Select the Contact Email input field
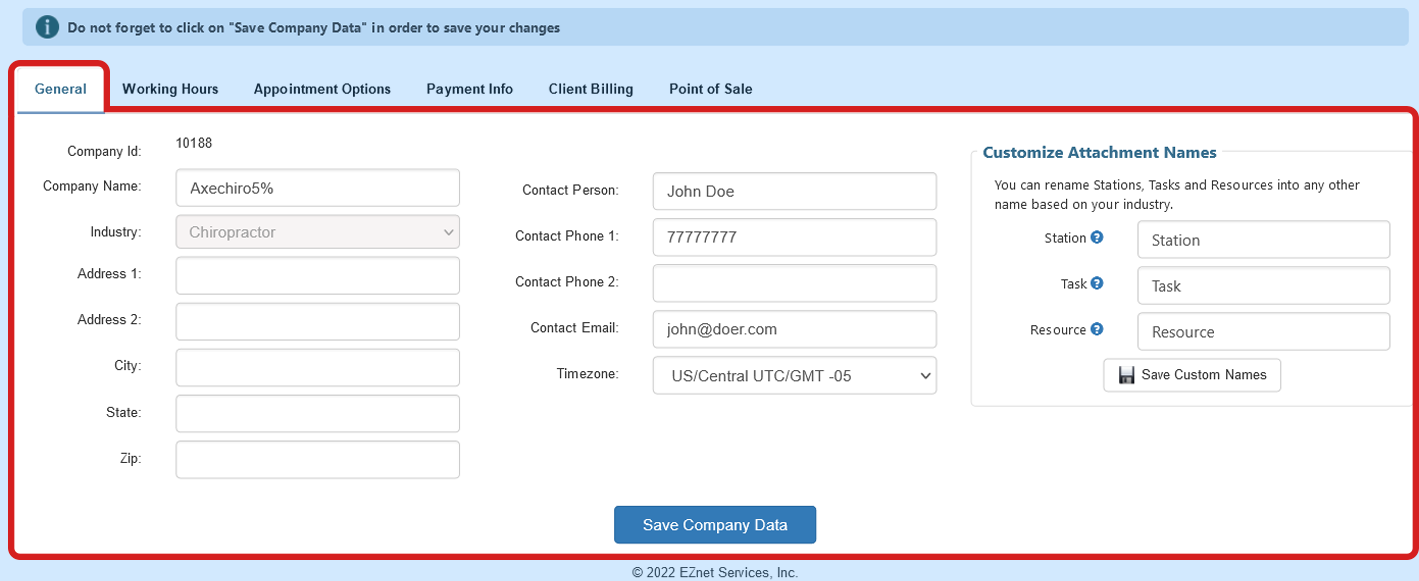 pos(794,329)
